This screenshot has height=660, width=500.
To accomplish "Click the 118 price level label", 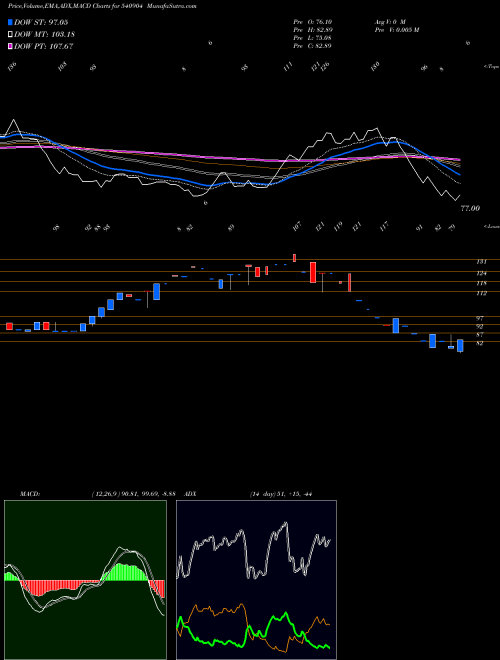I will point(481,283).
